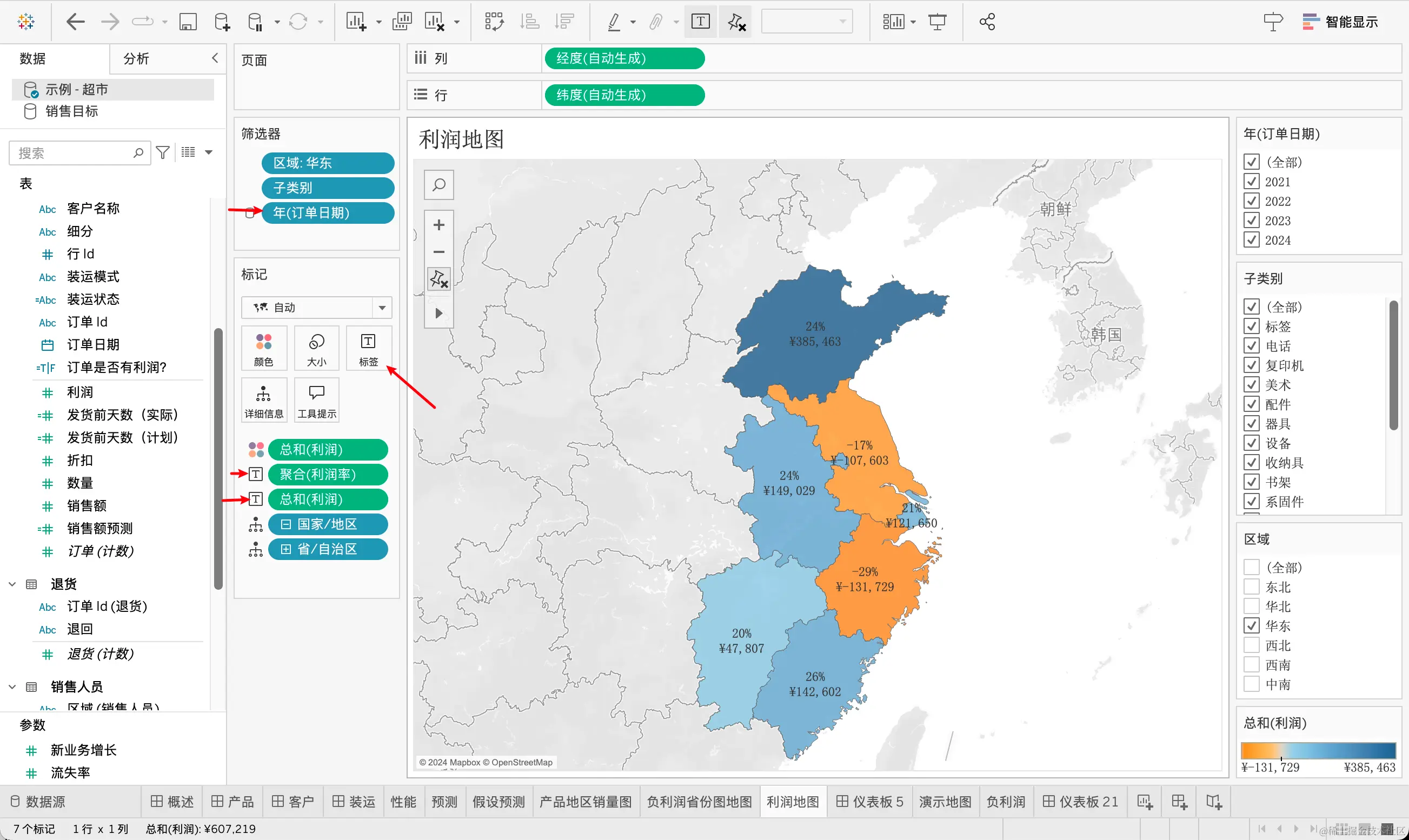1409x840 pixels.
Task: Open the Tooltip mark card
Action: (x=316, y=399)
